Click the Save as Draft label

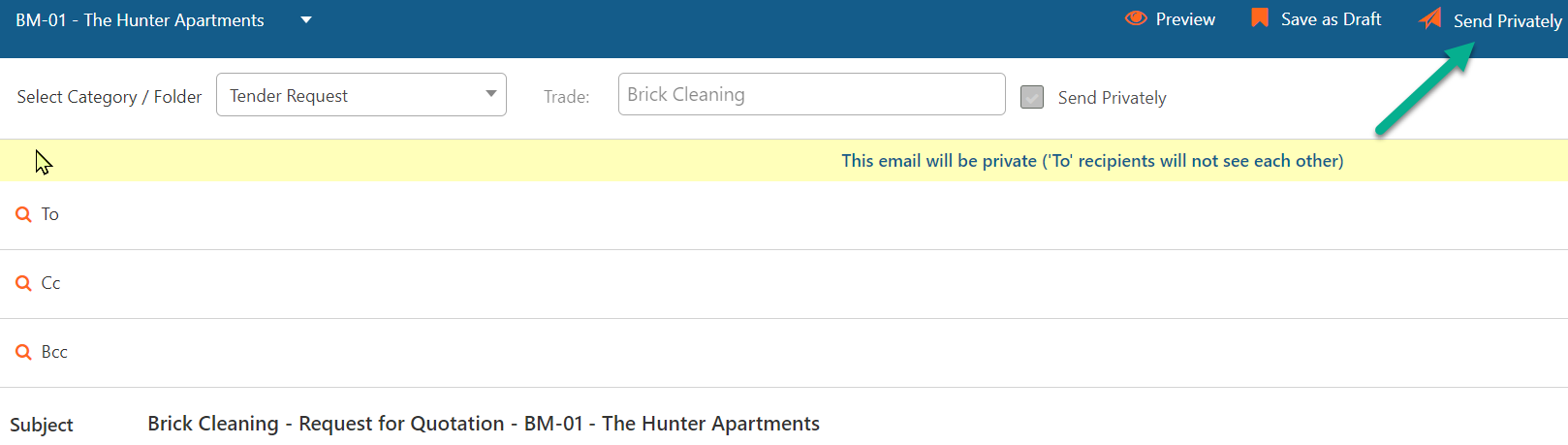point(1331,19)
